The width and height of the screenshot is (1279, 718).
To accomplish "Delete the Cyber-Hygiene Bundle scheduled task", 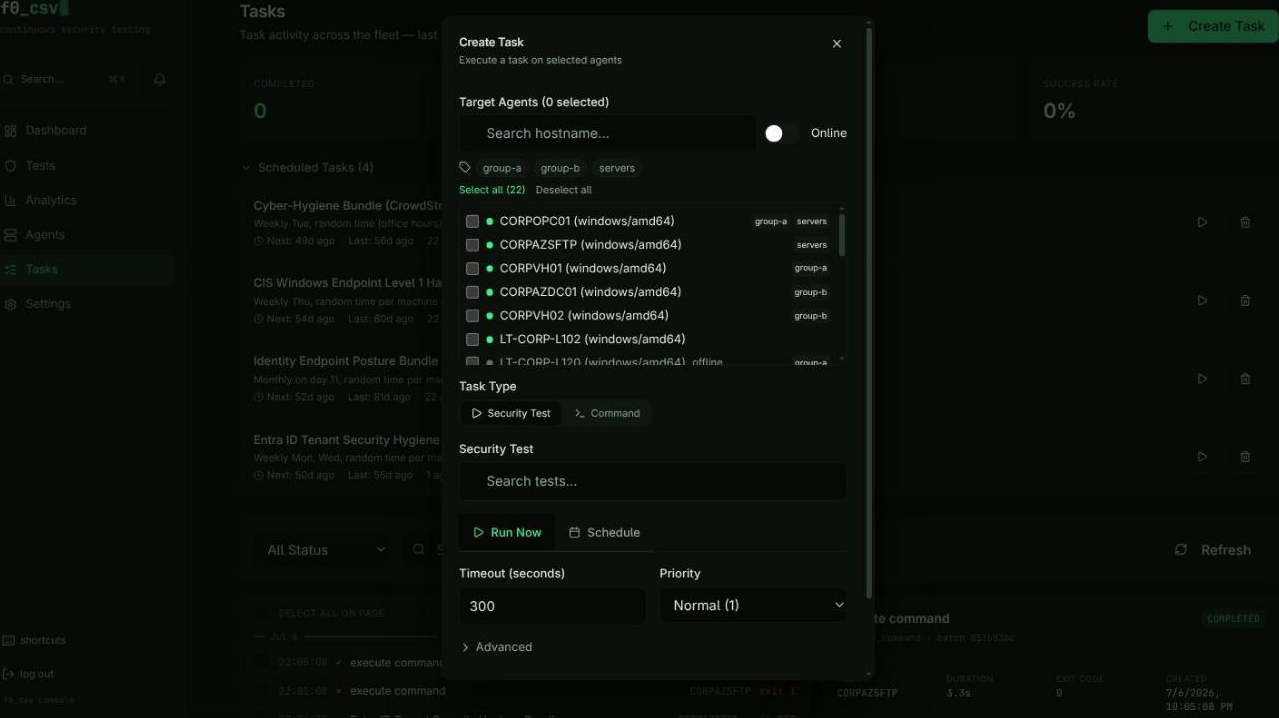I will click(x=1245, y=222).
